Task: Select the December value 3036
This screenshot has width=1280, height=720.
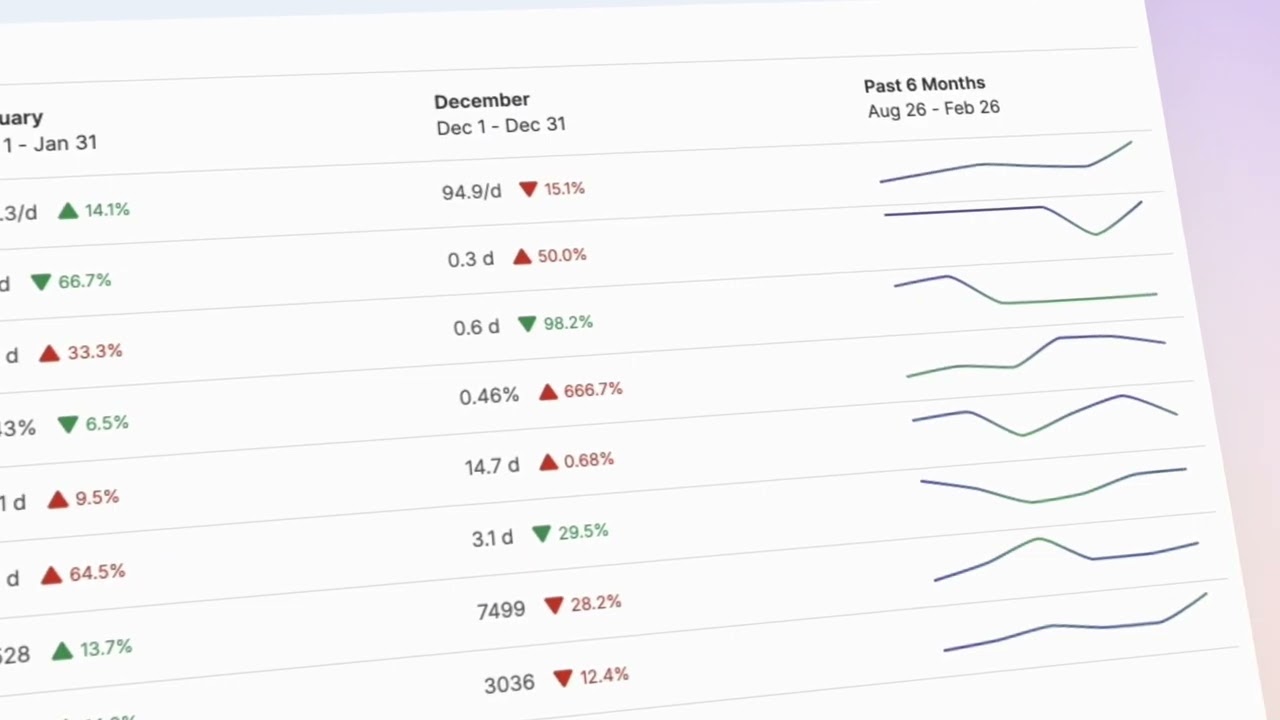Action: (x=509, y=684)
